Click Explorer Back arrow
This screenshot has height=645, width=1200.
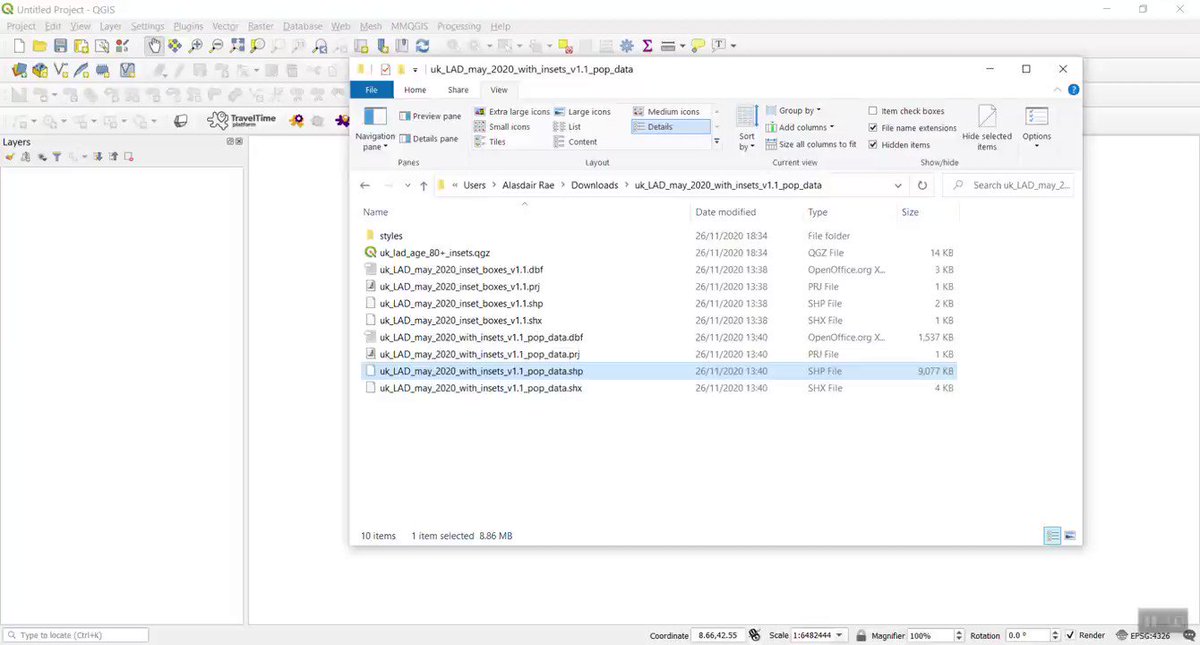365,186
